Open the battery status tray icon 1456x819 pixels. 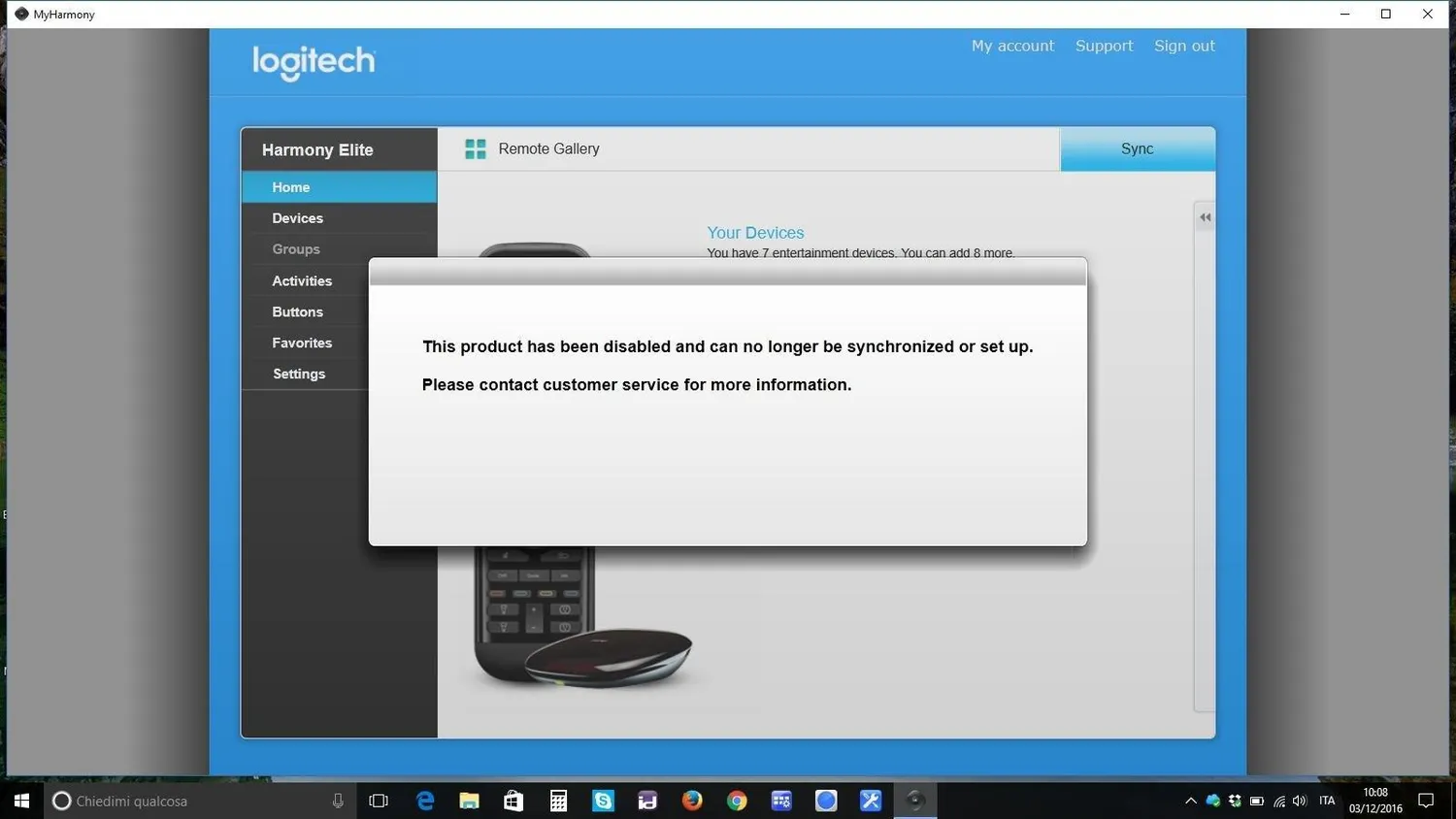coord(1257,801)
